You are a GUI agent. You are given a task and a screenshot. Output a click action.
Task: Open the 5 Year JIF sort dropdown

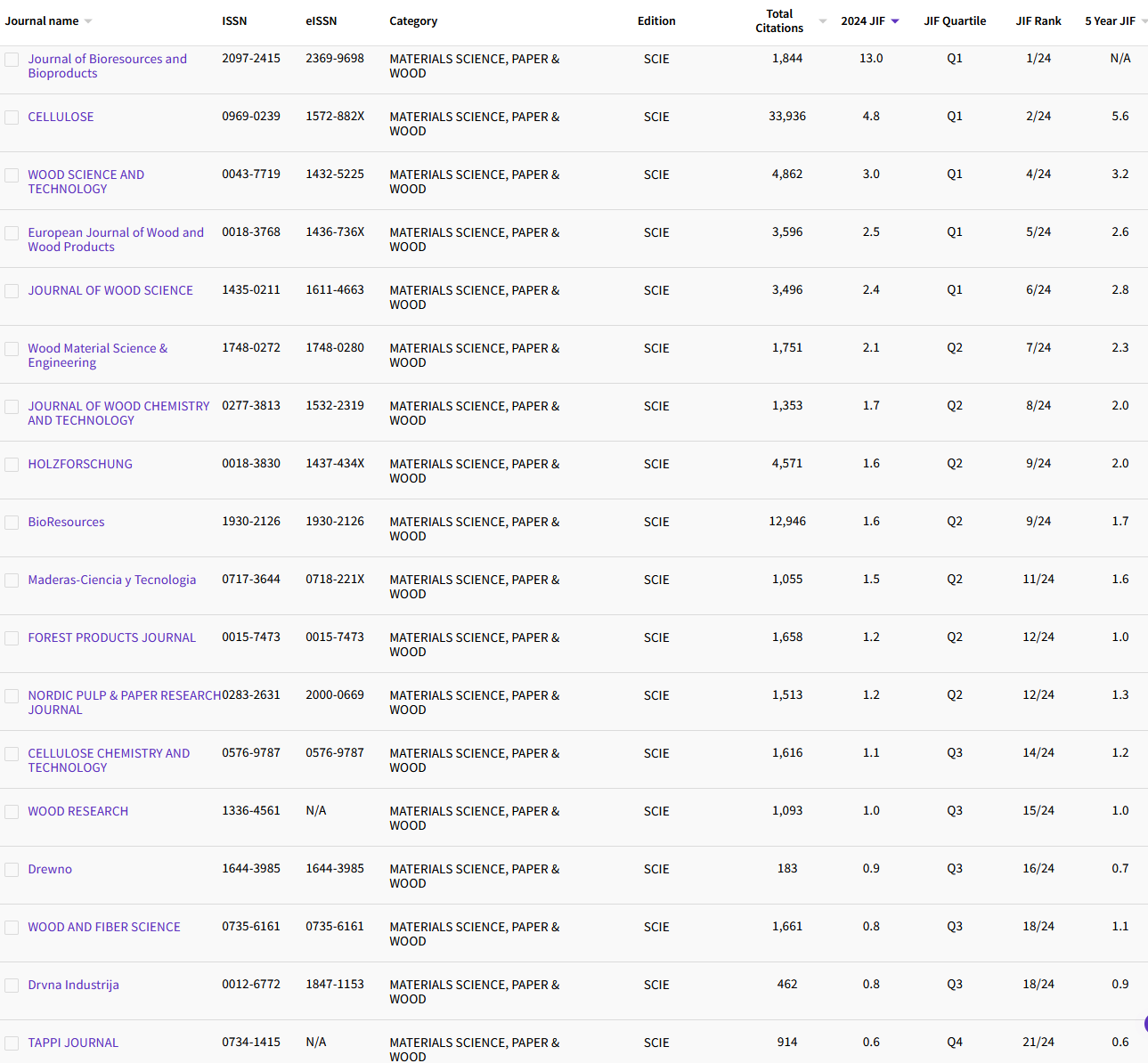1143,20
